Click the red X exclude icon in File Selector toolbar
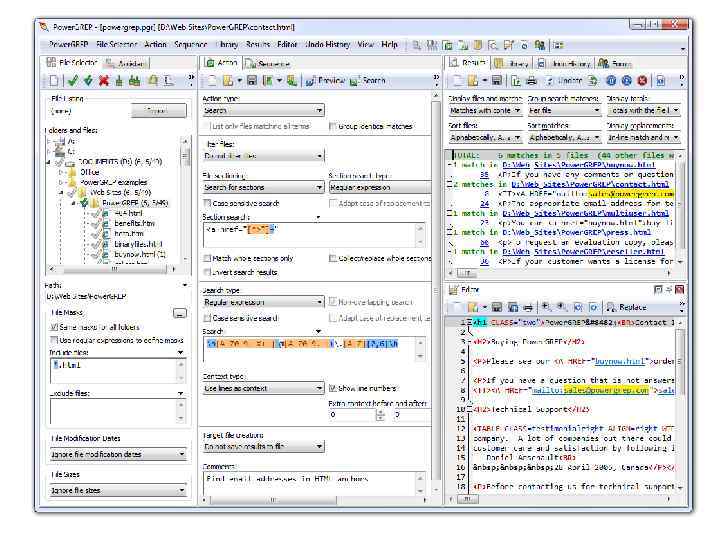Viewport: 720px width, 540px height. click(104, 81)
